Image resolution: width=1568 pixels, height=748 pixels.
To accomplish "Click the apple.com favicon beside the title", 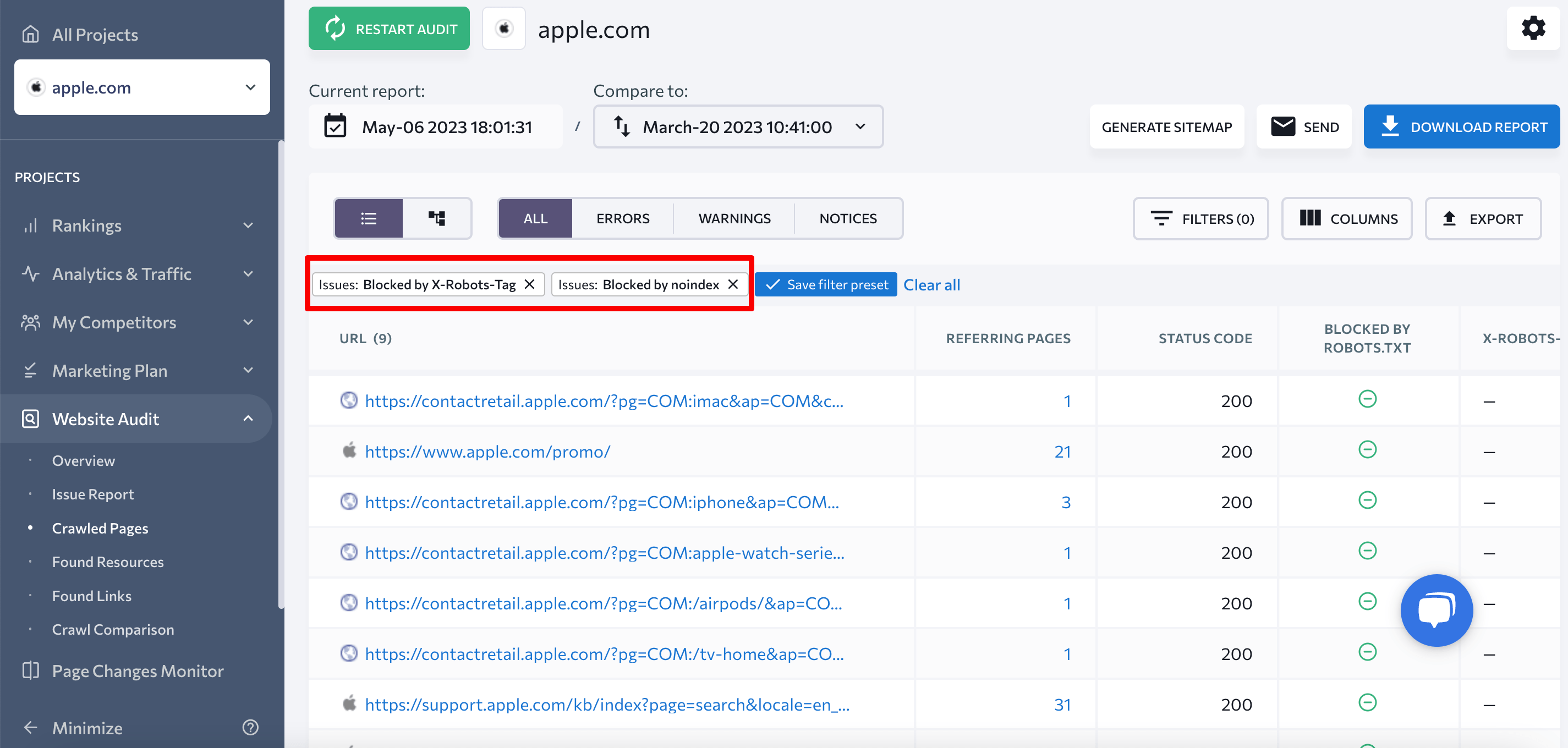I will (504, 29).
